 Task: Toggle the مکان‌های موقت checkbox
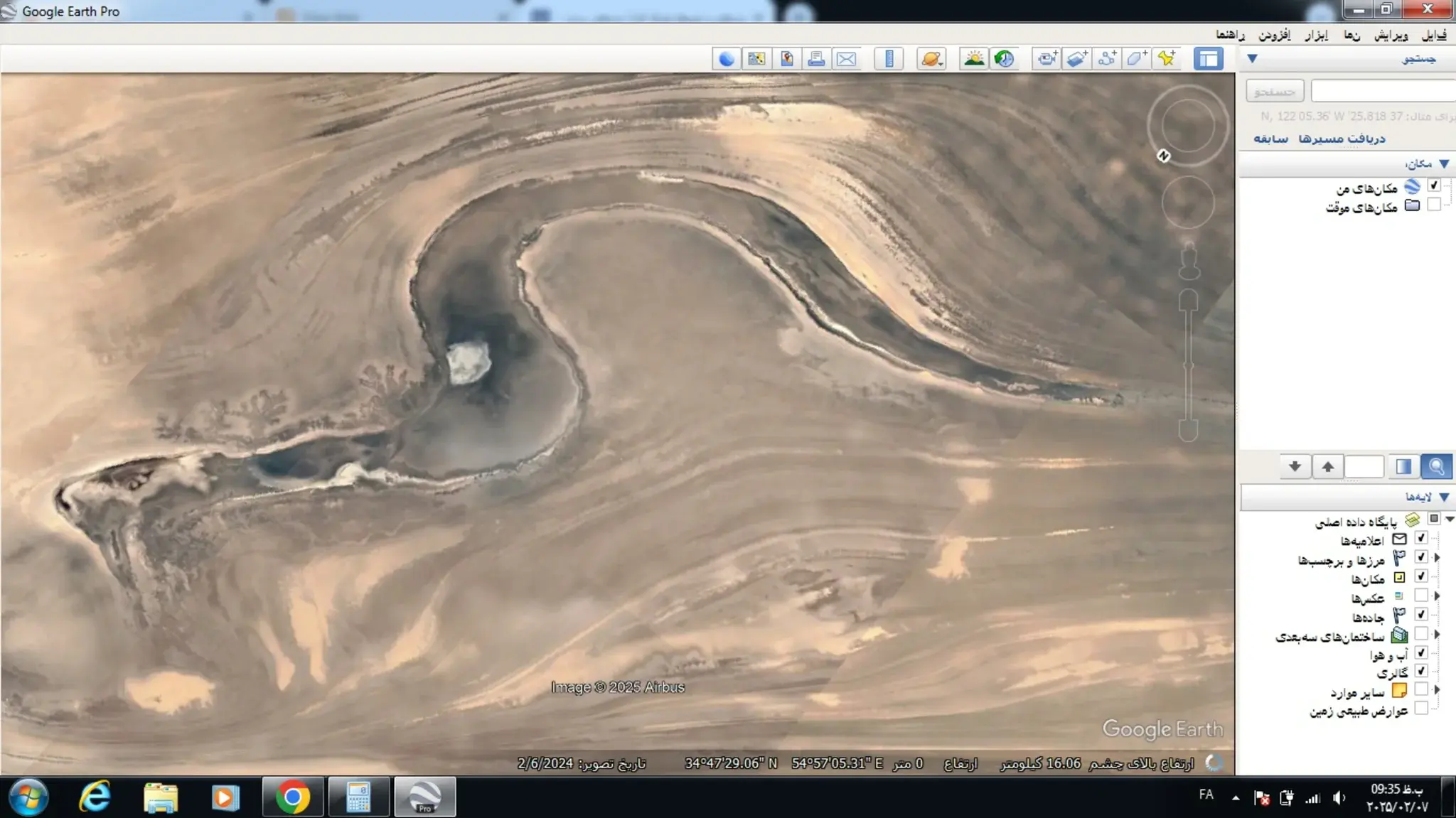coord(1434,205)
